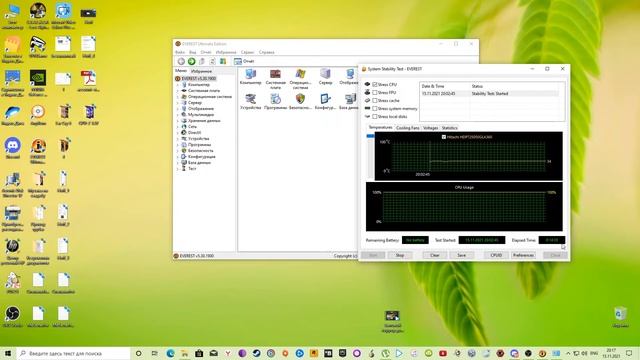Open the taskbar notification center icon
This screenshot has width=640, height=360.
[629, 353]
